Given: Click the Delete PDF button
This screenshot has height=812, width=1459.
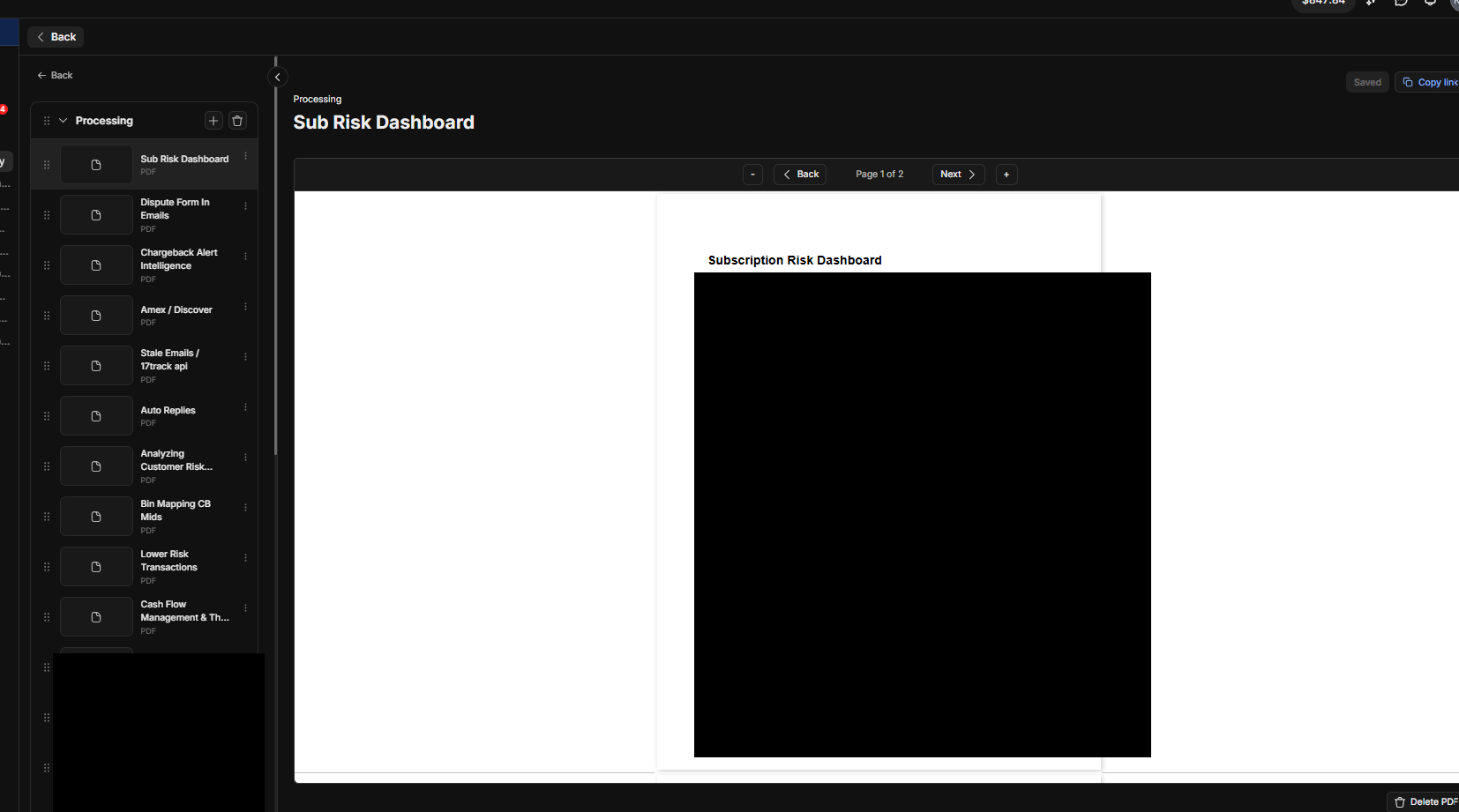Looking at the screenshot, I should [1424, 801].
